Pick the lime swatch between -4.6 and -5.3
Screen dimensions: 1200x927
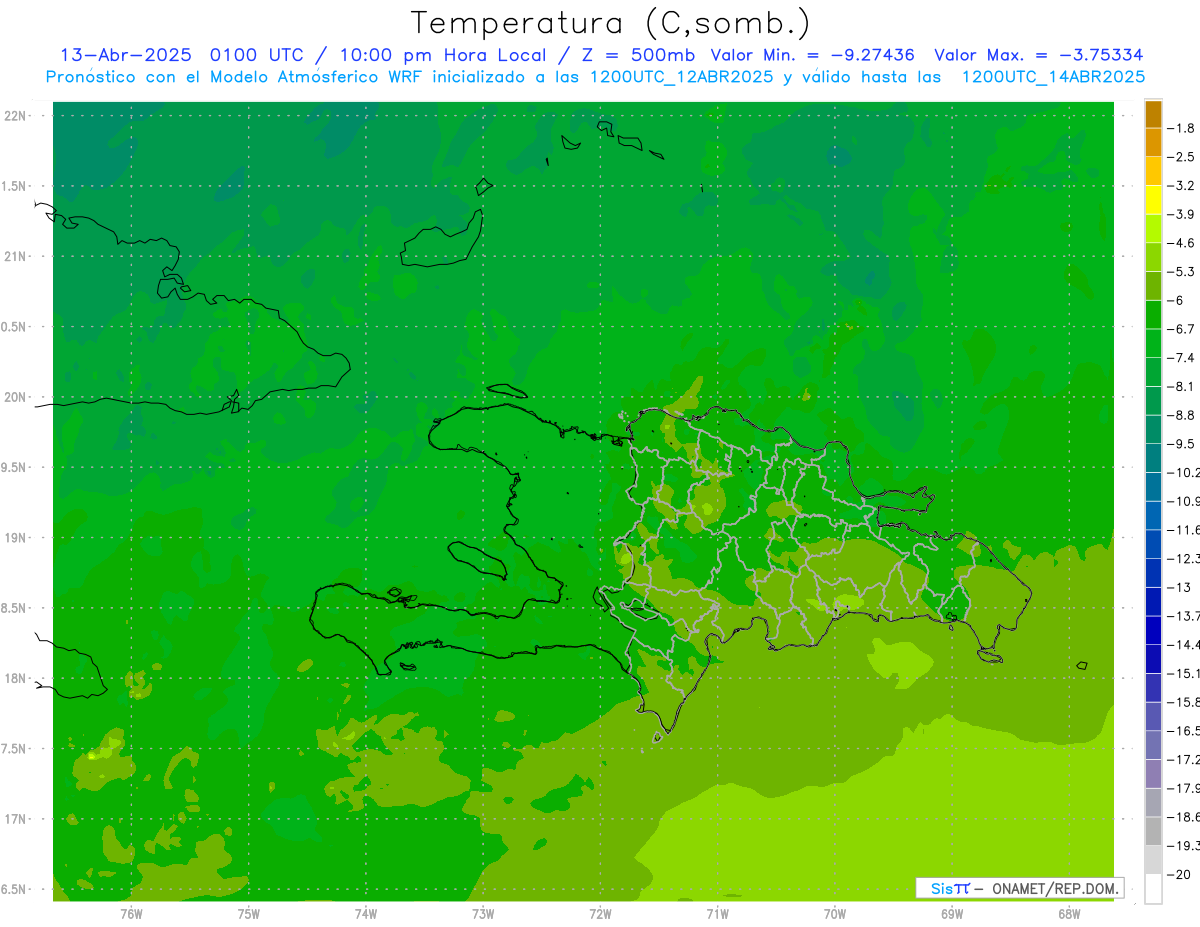(1153, 257)
